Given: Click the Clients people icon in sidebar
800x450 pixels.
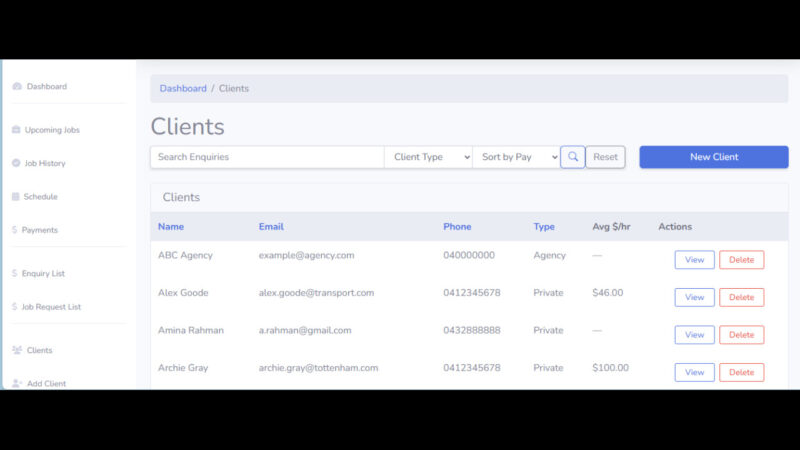Looking at the screenshot, I should tap(17, 350).
